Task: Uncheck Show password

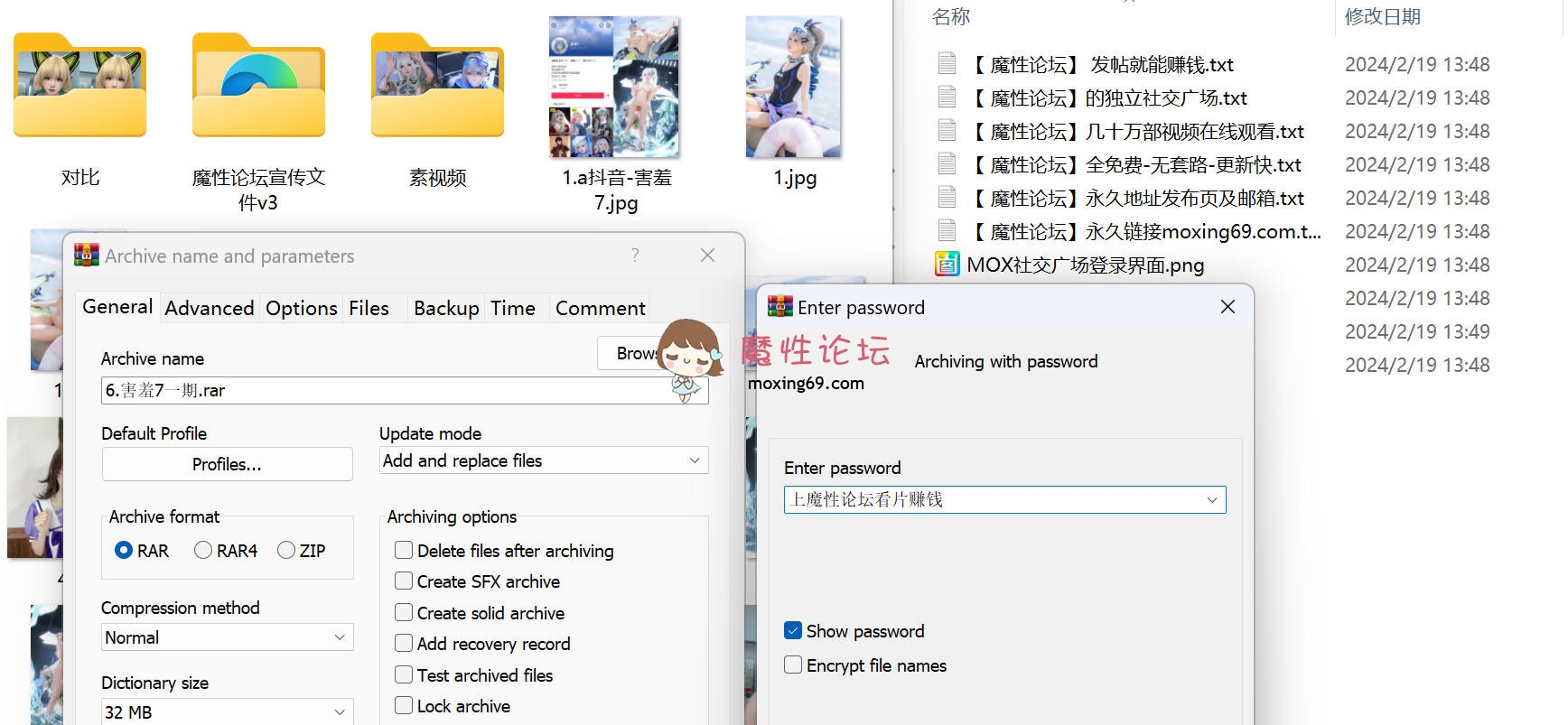Action: (x=793, y=630)
